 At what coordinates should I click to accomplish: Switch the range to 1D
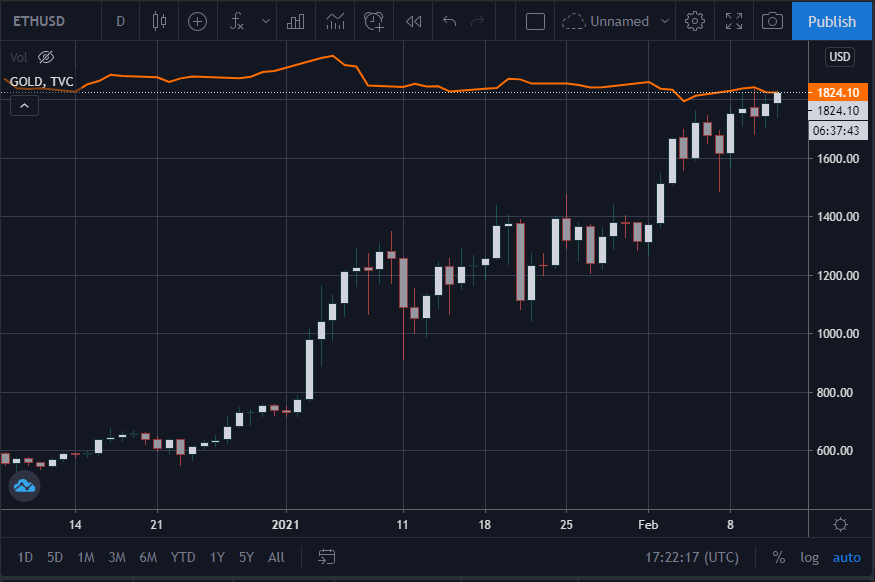click(25, 557)
